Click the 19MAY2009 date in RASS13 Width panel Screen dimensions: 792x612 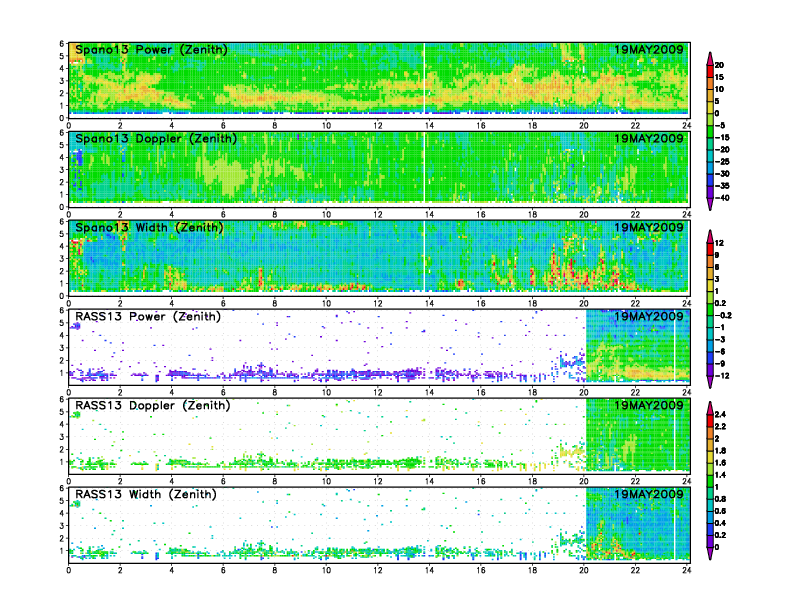(x=649, y=494)
